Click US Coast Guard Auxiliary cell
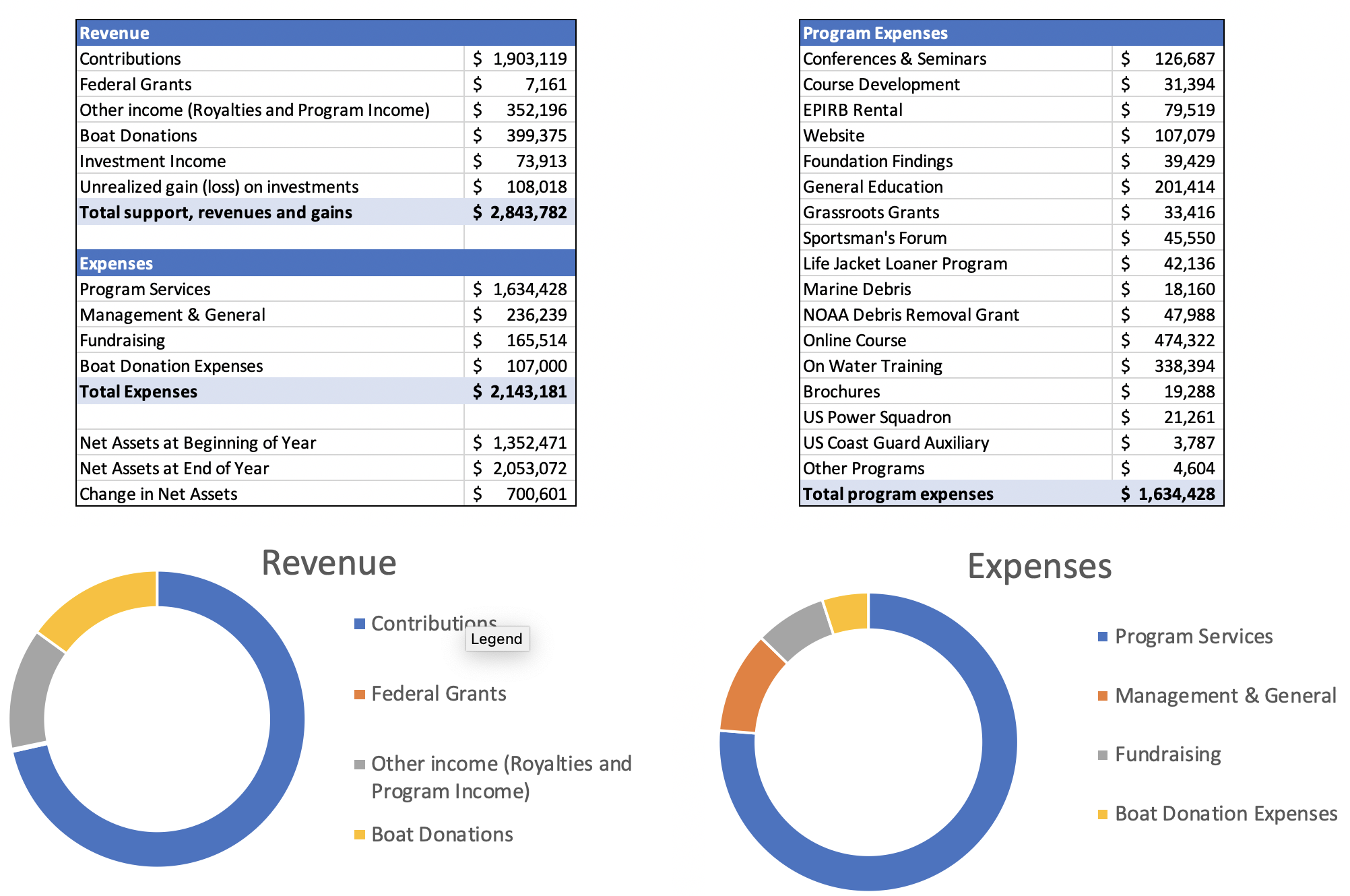Screen dimensions: 1350x896 pos(956,443)
